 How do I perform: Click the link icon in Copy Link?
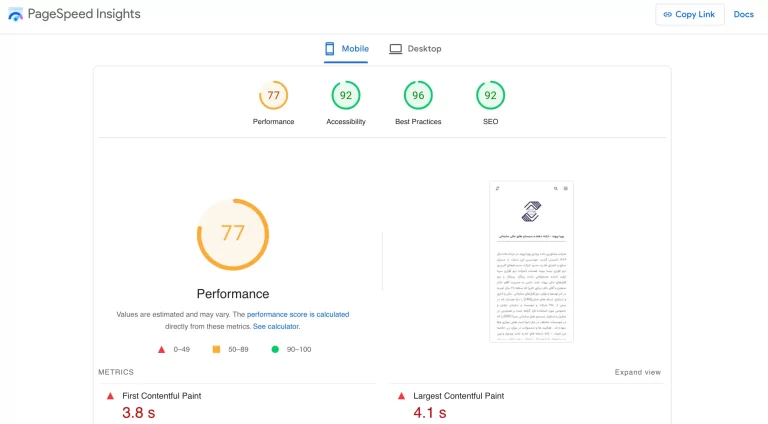pyautogui.click(x=668, y=14)
